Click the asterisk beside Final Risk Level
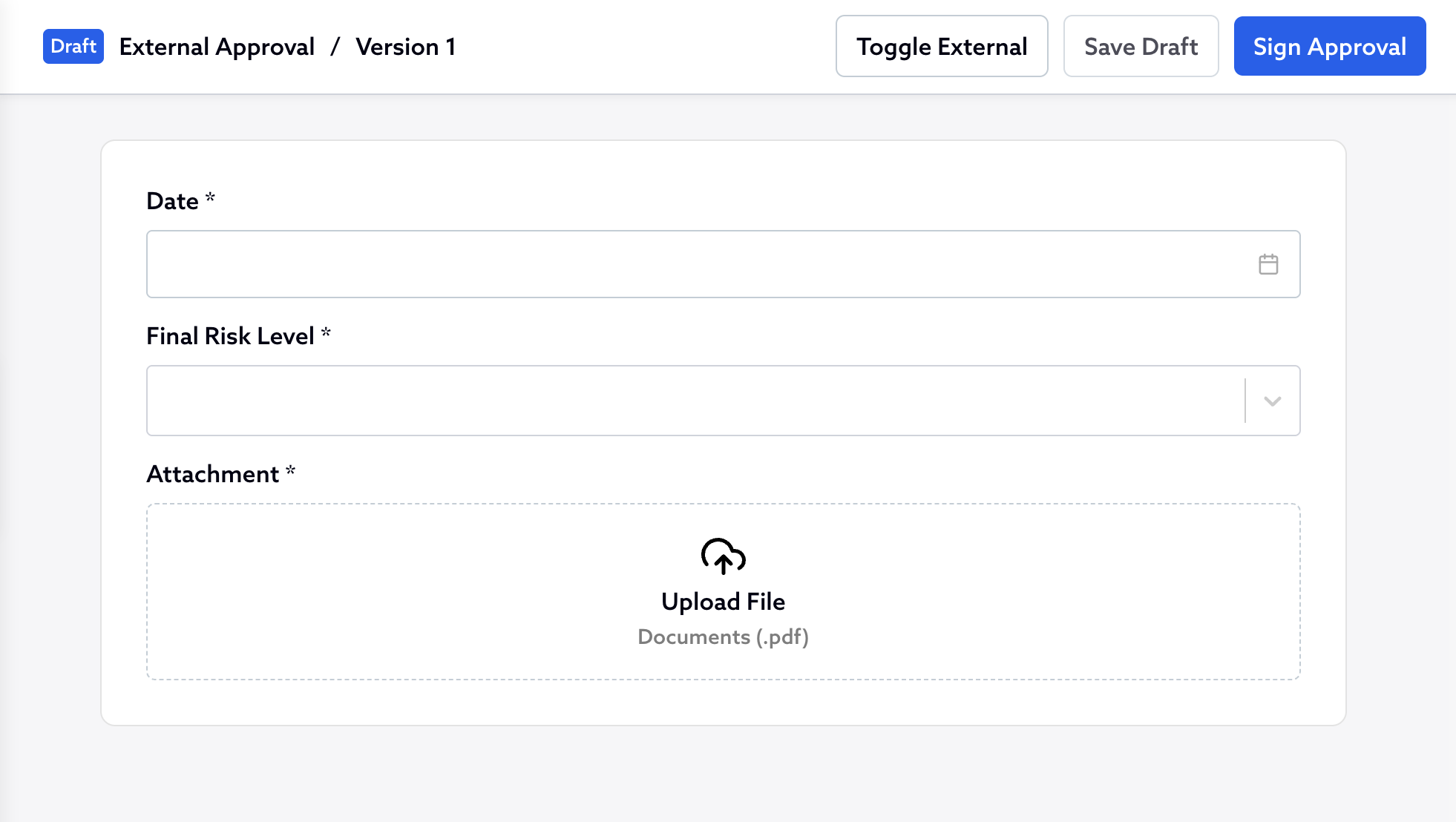 coord(326,332)
